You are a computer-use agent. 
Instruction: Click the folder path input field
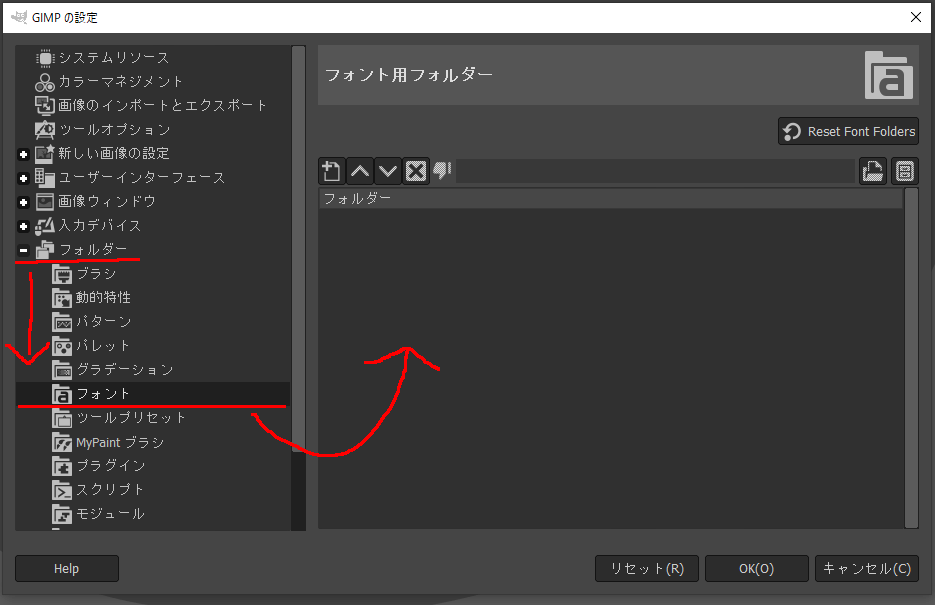coord(655,172)
